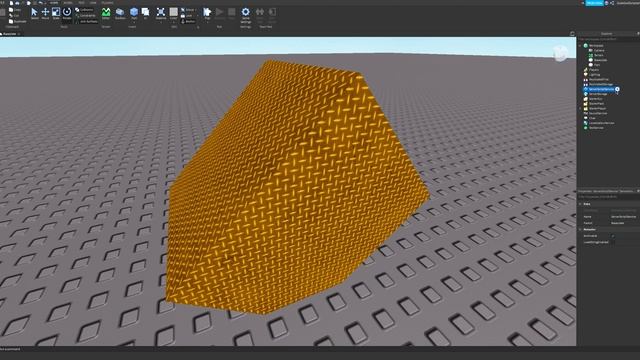Toggle Anchor in the Edit section
Image resolution: width=640 pixels, height=360 pixels.
(x=188, y=21)
